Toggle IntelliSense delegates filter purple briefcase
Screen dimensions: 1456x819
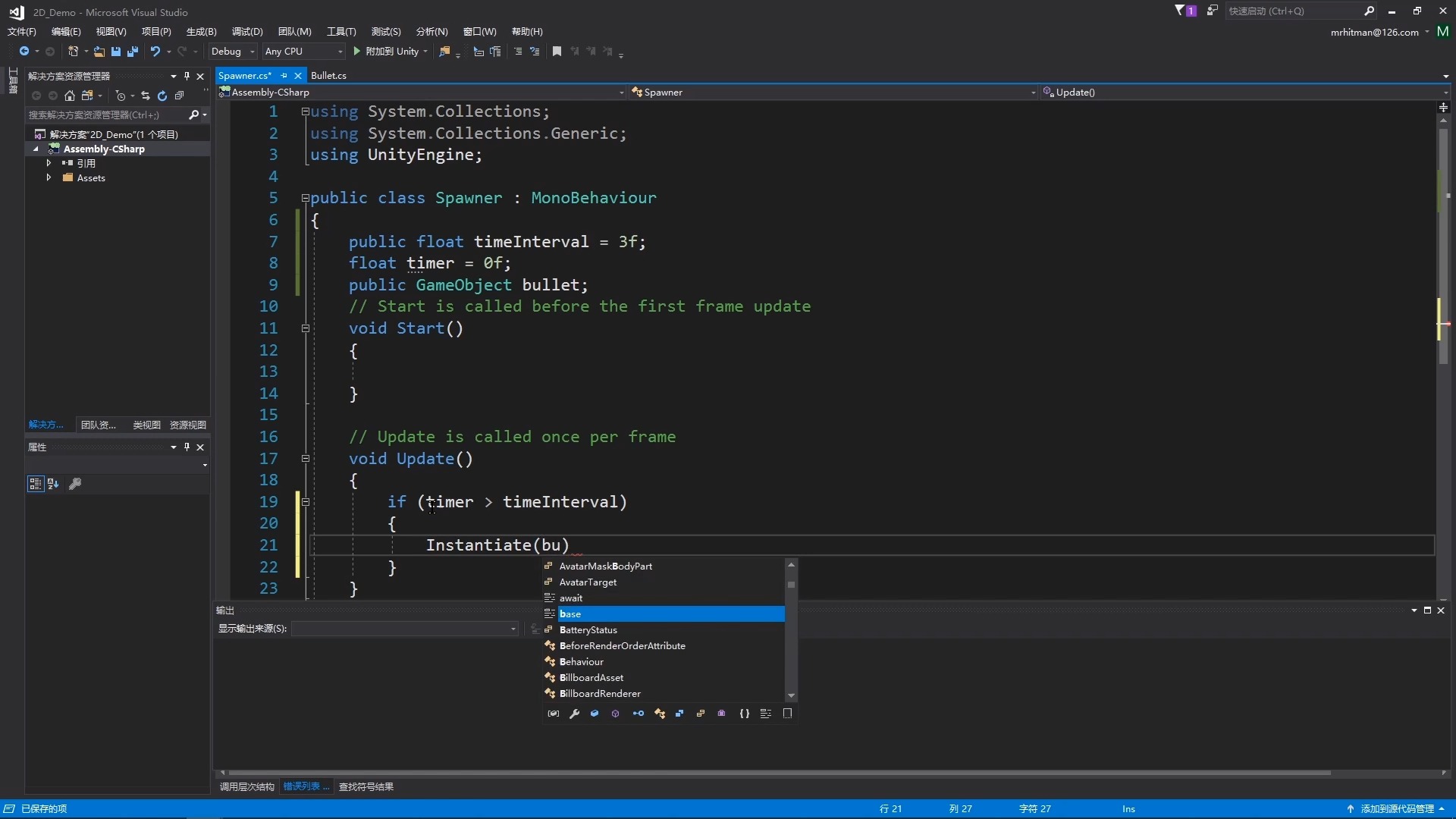(x=722, y=714)
